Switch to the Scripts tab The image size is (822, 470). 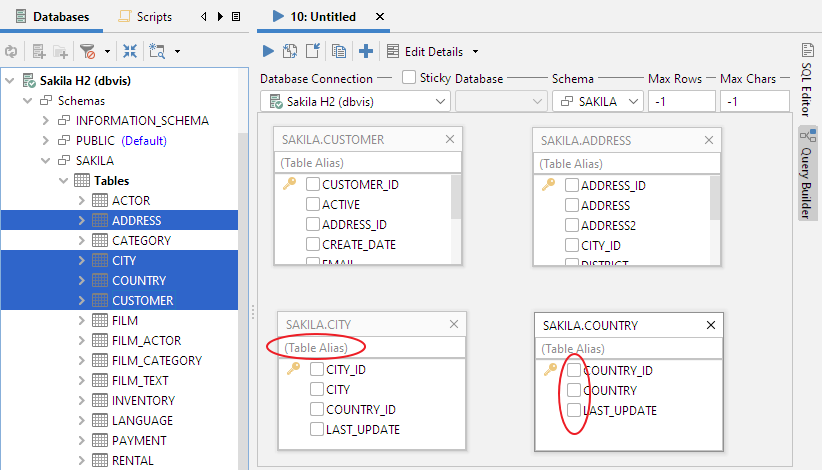click(145, 17)
